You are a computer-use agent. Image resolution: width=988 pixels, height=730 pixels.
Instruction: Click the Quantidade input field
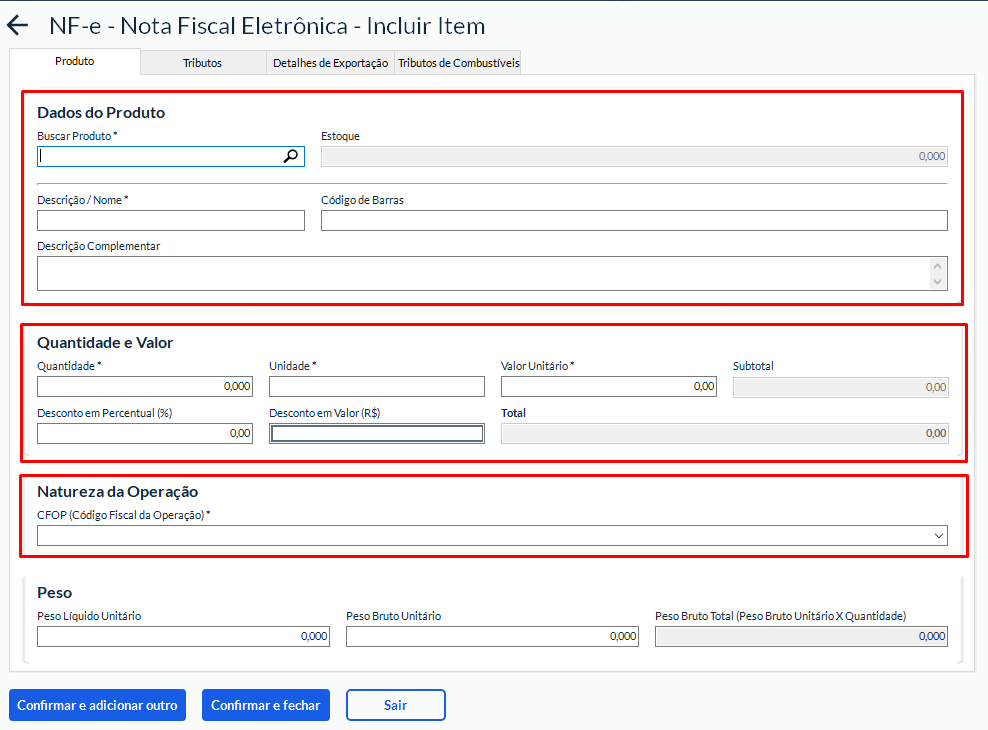pos(144,387)
